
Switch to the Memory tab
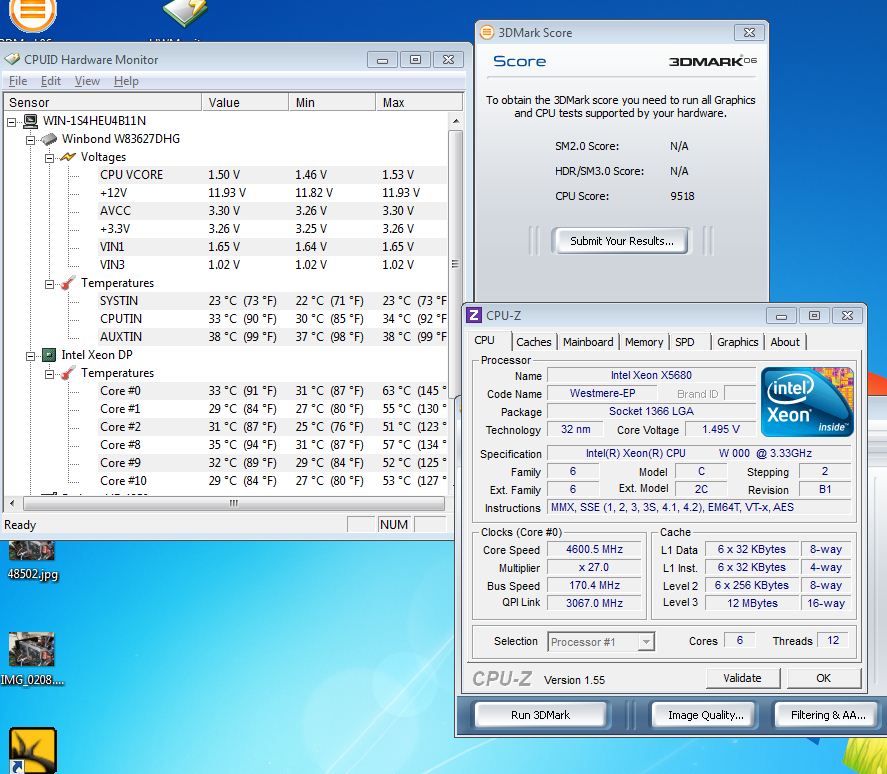pos(644,342)
